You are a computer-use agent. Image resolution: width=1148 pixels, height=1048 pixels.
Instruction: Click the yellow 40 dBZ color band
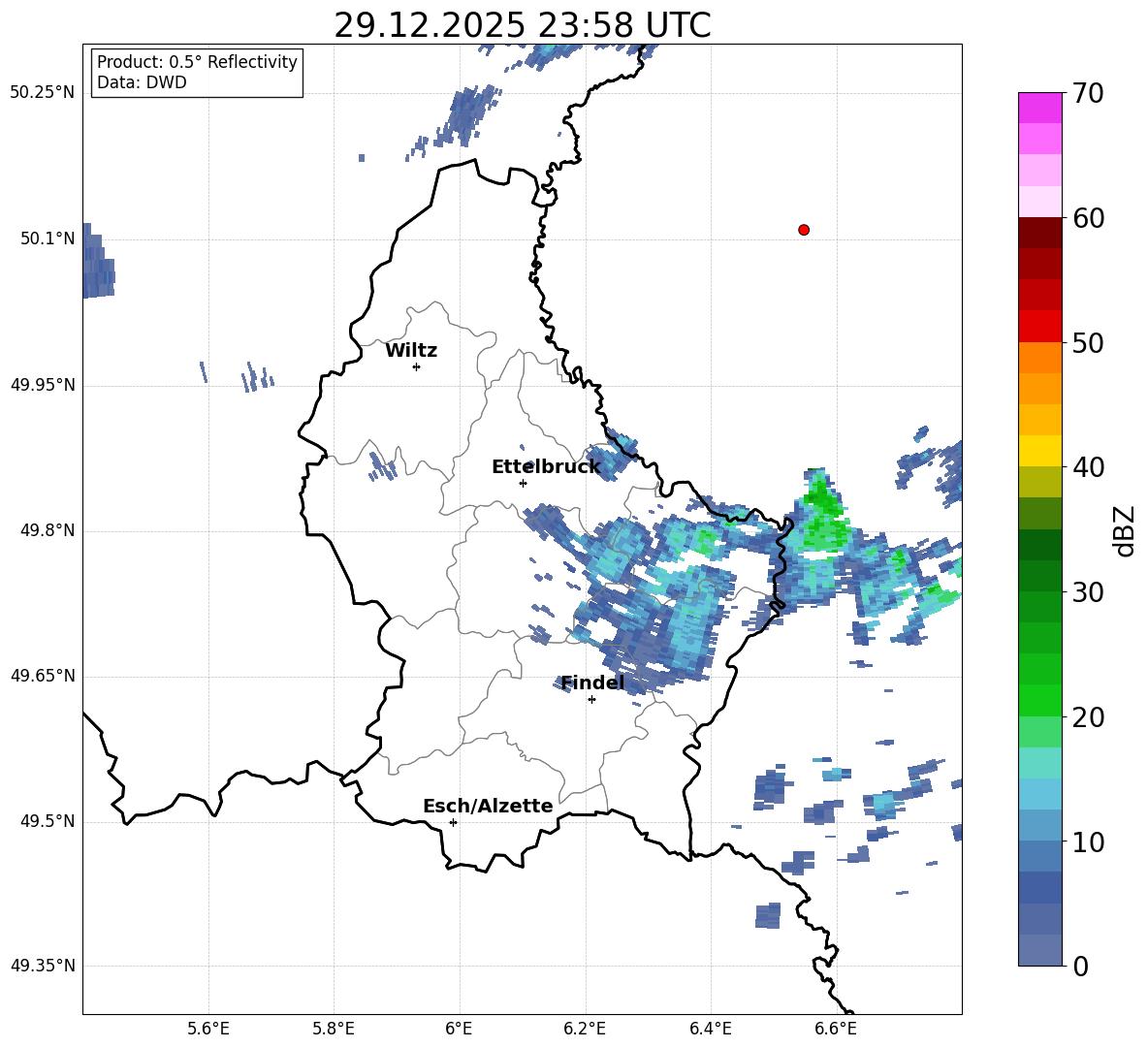coord(1039,451)
